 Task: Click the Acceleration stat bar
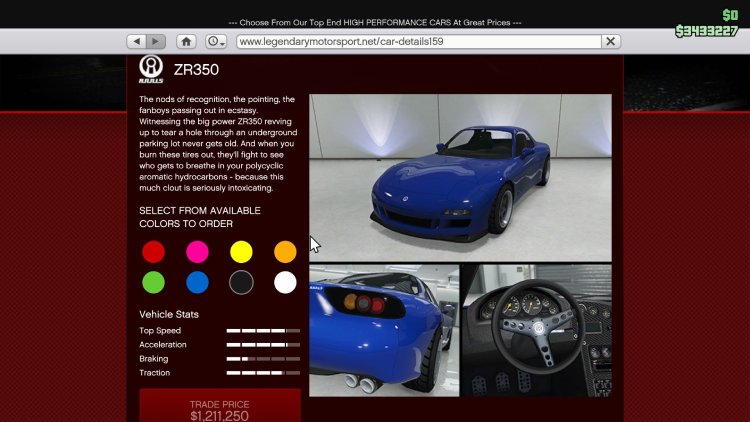click(263, 344)
